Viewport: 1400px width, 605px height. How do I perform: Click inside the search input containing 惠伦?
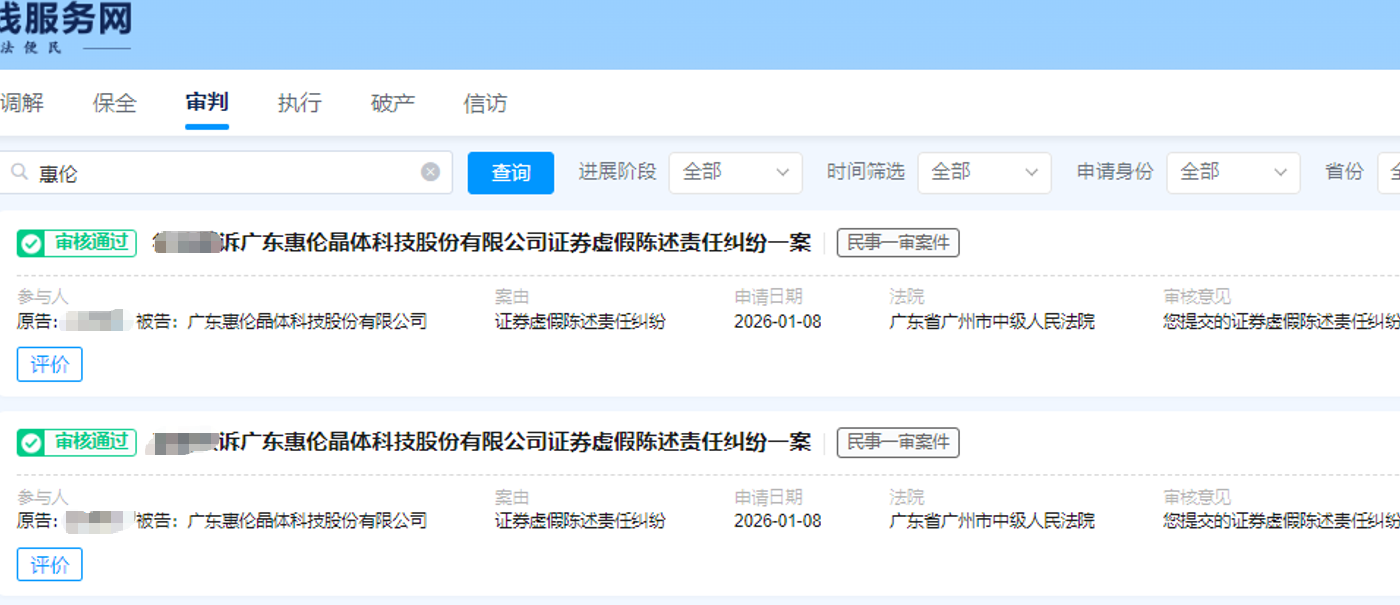pos(200,172)
